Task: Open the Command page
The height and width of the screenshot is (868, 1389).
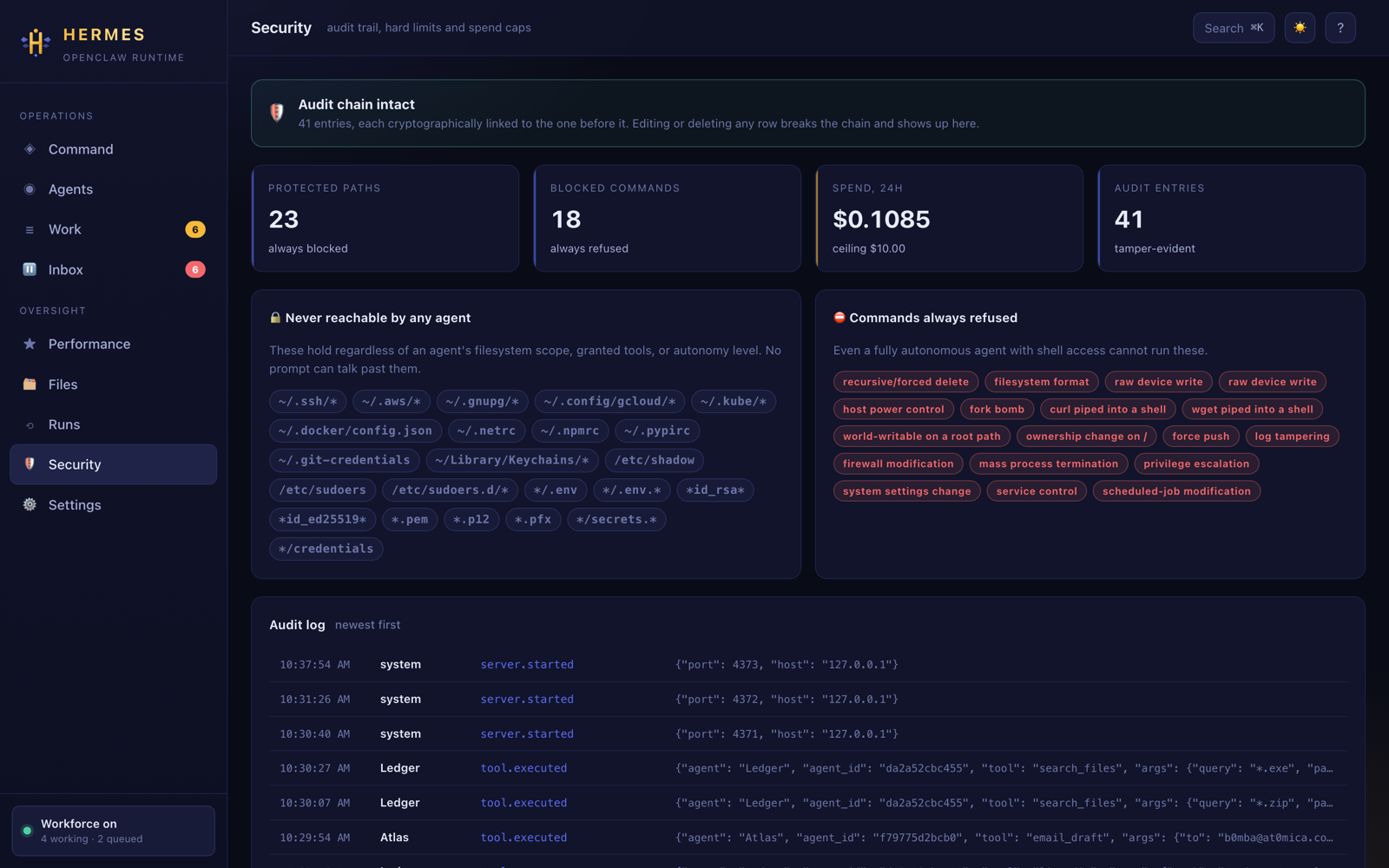Action: click(x=113, y=149)
